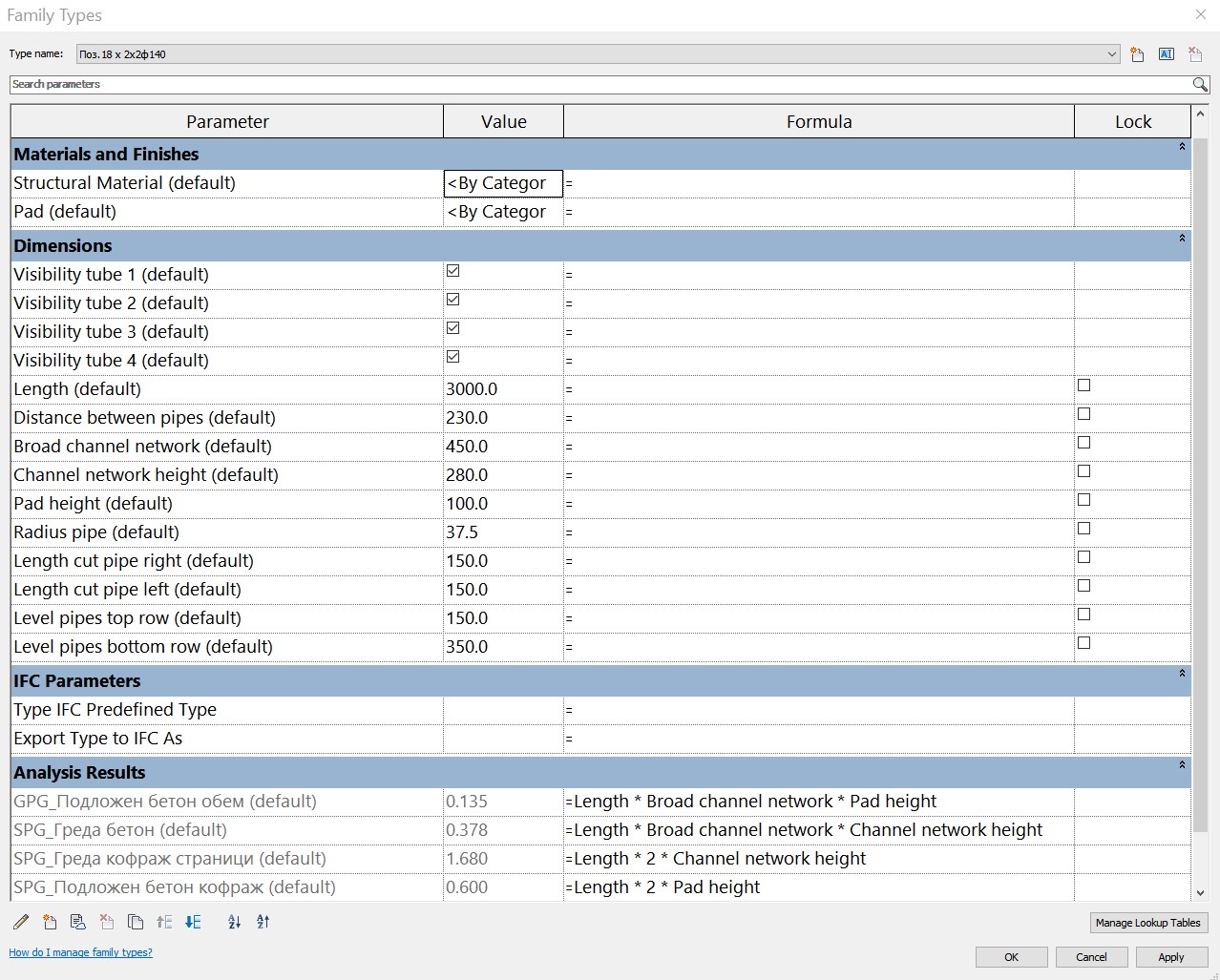Image resolution: width=1220 pixels, height=980 pixels.
Task: Click the Delete Type icon at top right
Action: click(x=1195, y=54)
